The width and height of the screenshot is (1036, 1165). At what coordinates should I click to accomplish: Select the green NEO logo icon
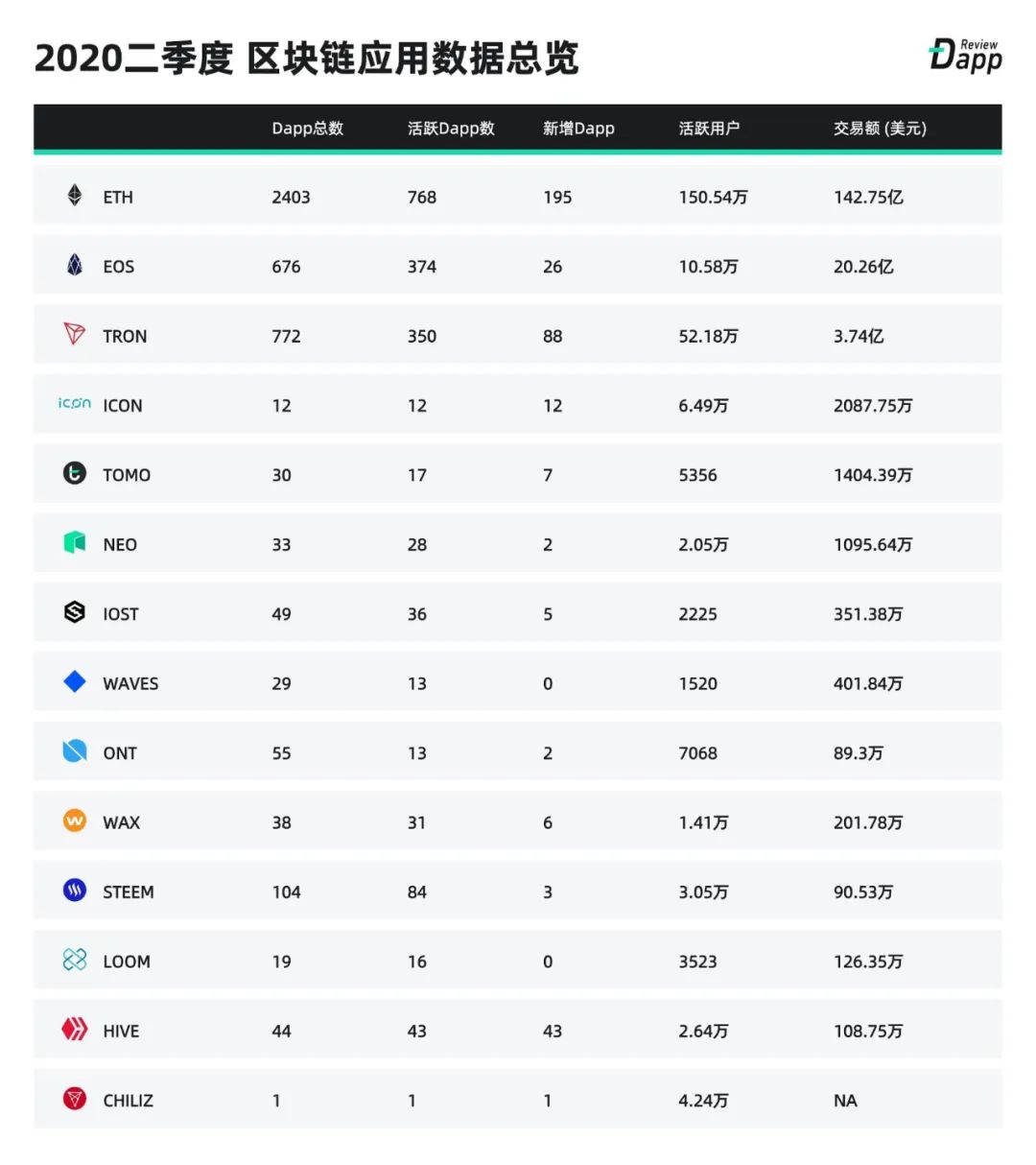tap(75, 542)
